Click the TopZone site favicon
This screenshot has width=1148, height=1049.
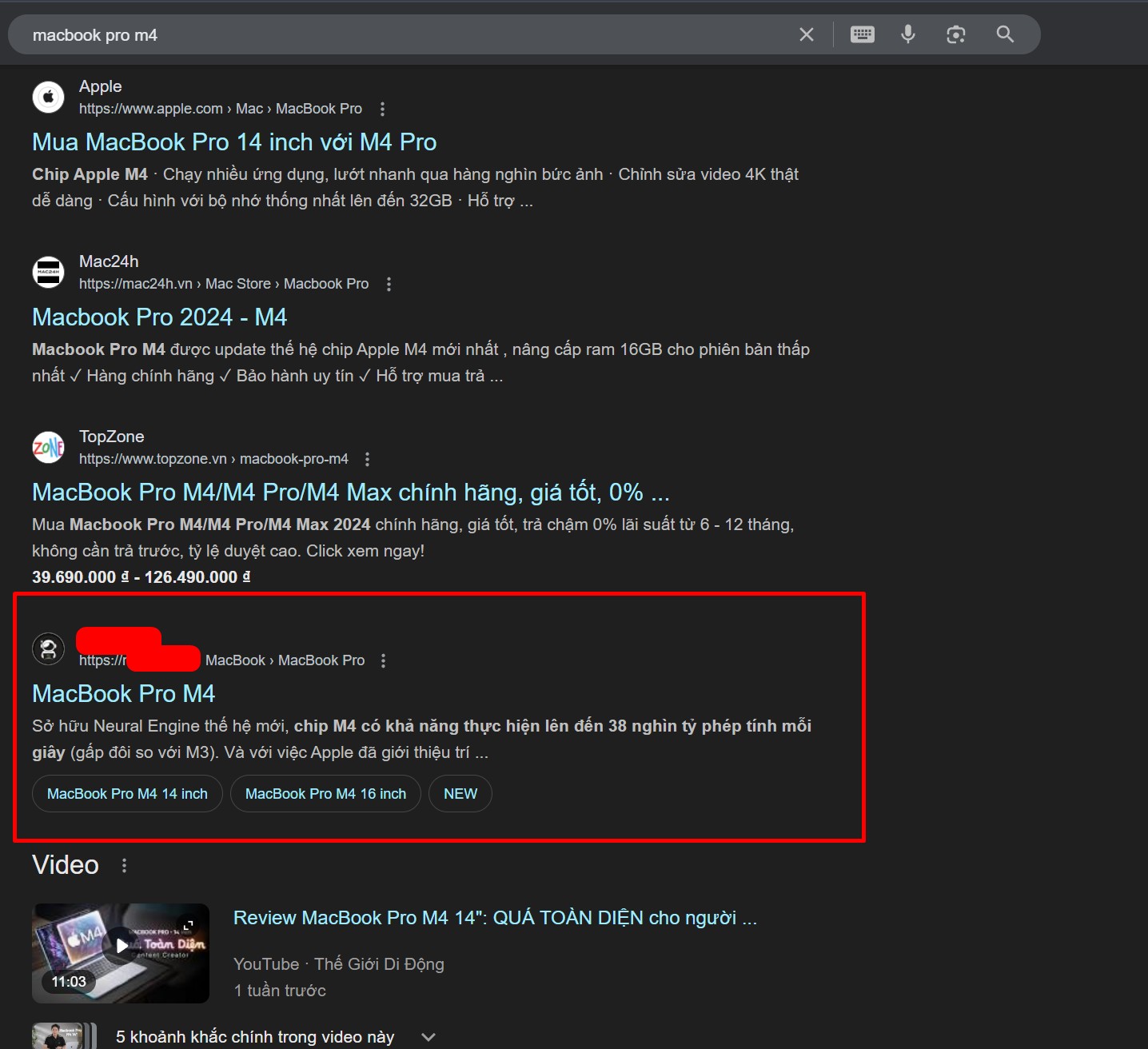(x=48, y=448)
